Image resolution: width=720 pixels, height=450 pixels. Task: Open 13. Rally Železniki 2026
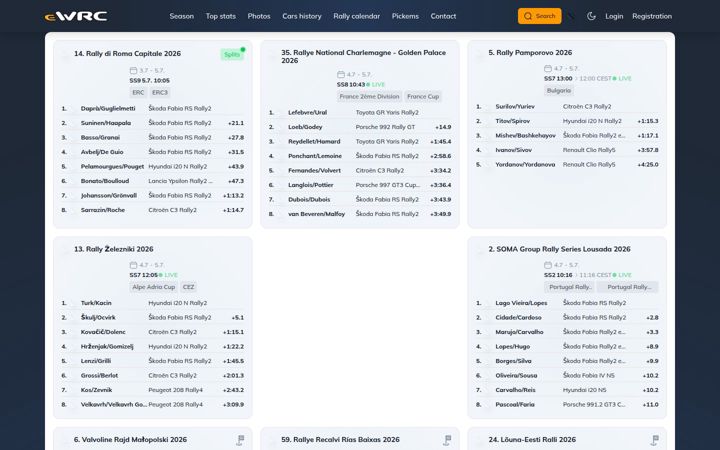click(113, 249)
